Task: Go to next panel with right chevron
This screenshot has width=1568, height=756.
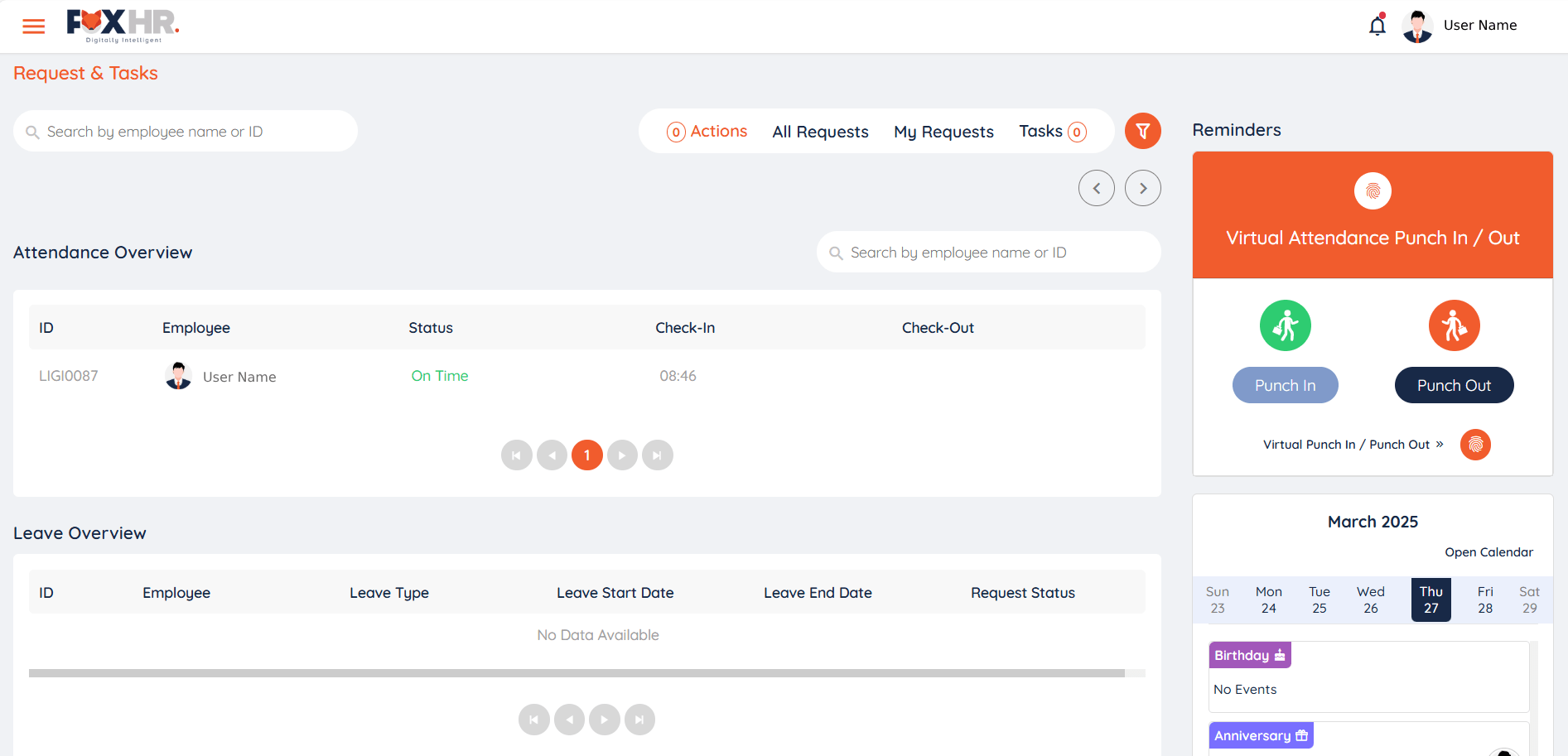Action: tap(1142, 188)
